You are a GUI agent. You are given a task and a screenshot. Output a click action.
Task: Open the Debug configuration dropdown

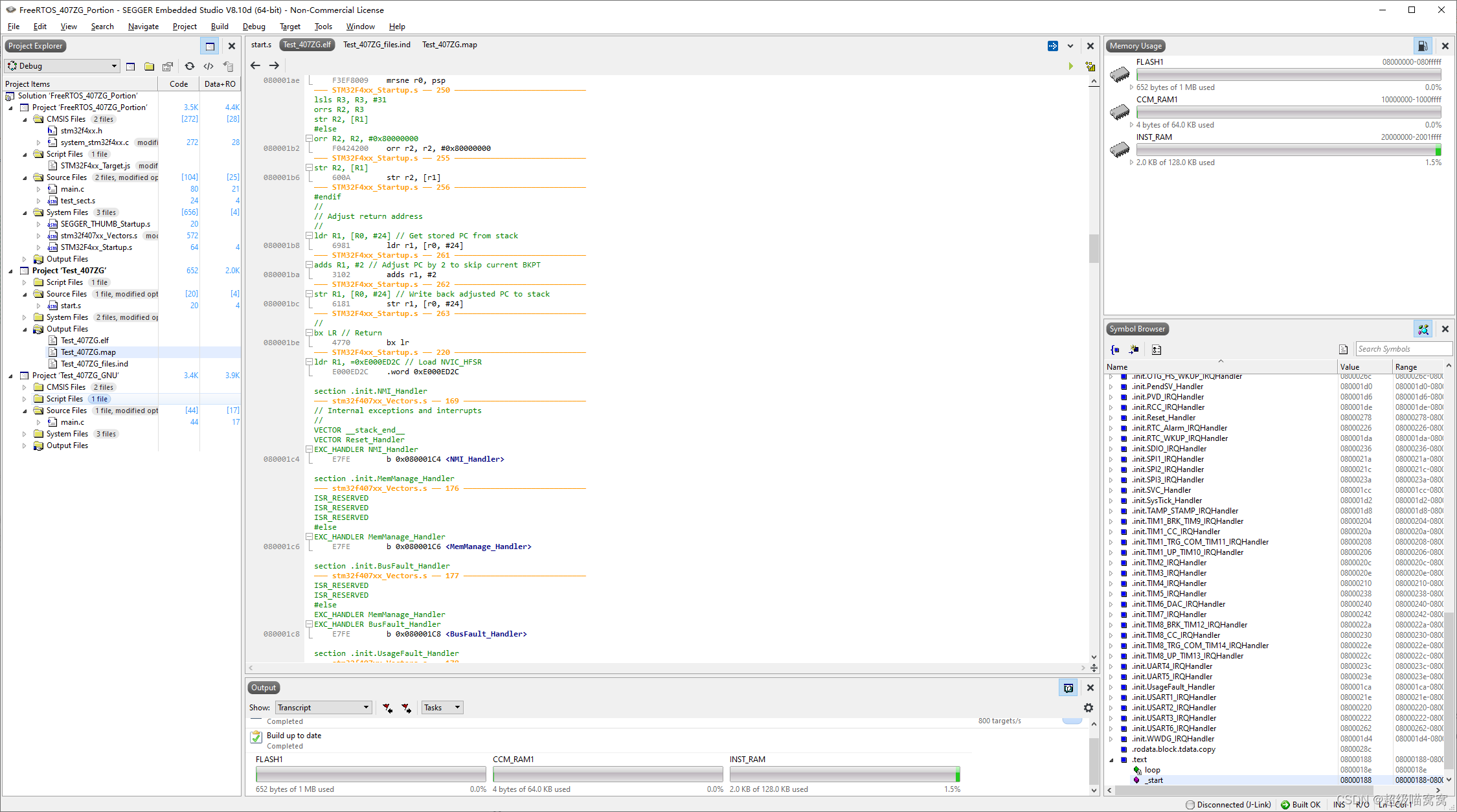[62, 66]
